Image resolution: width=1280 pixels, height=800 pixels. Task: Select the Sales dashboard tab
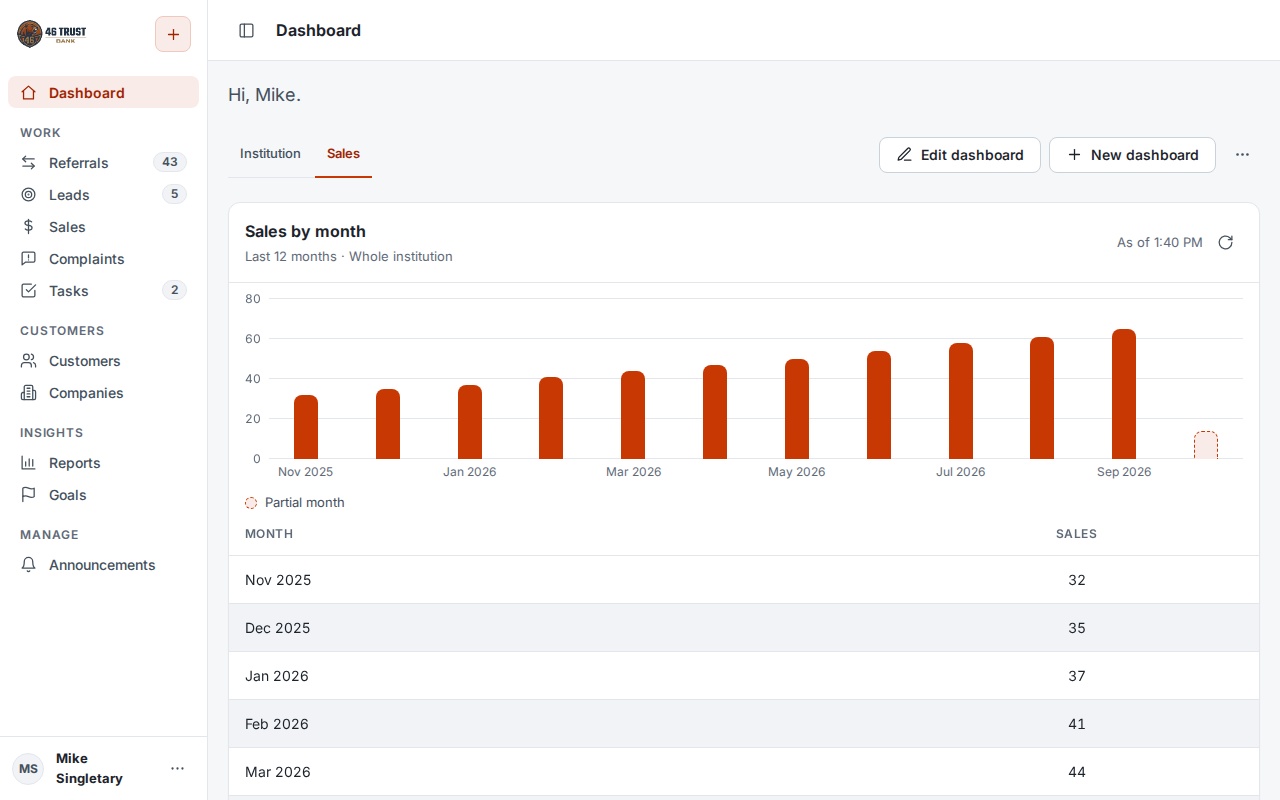pyautogui.click(x=343, y=154)
